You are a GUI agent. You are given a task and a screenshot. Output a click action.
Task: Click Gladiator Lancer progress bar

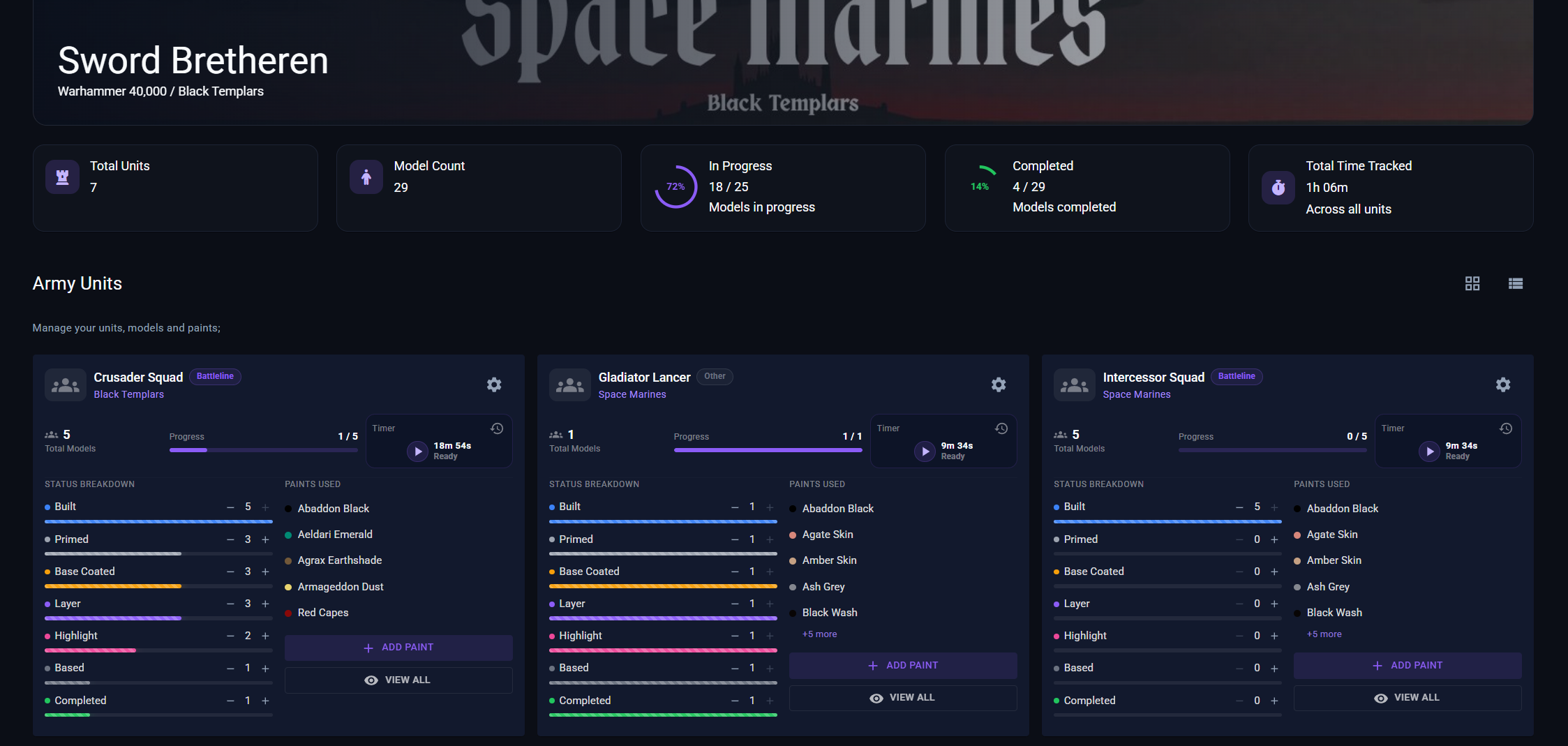point(768,450)
